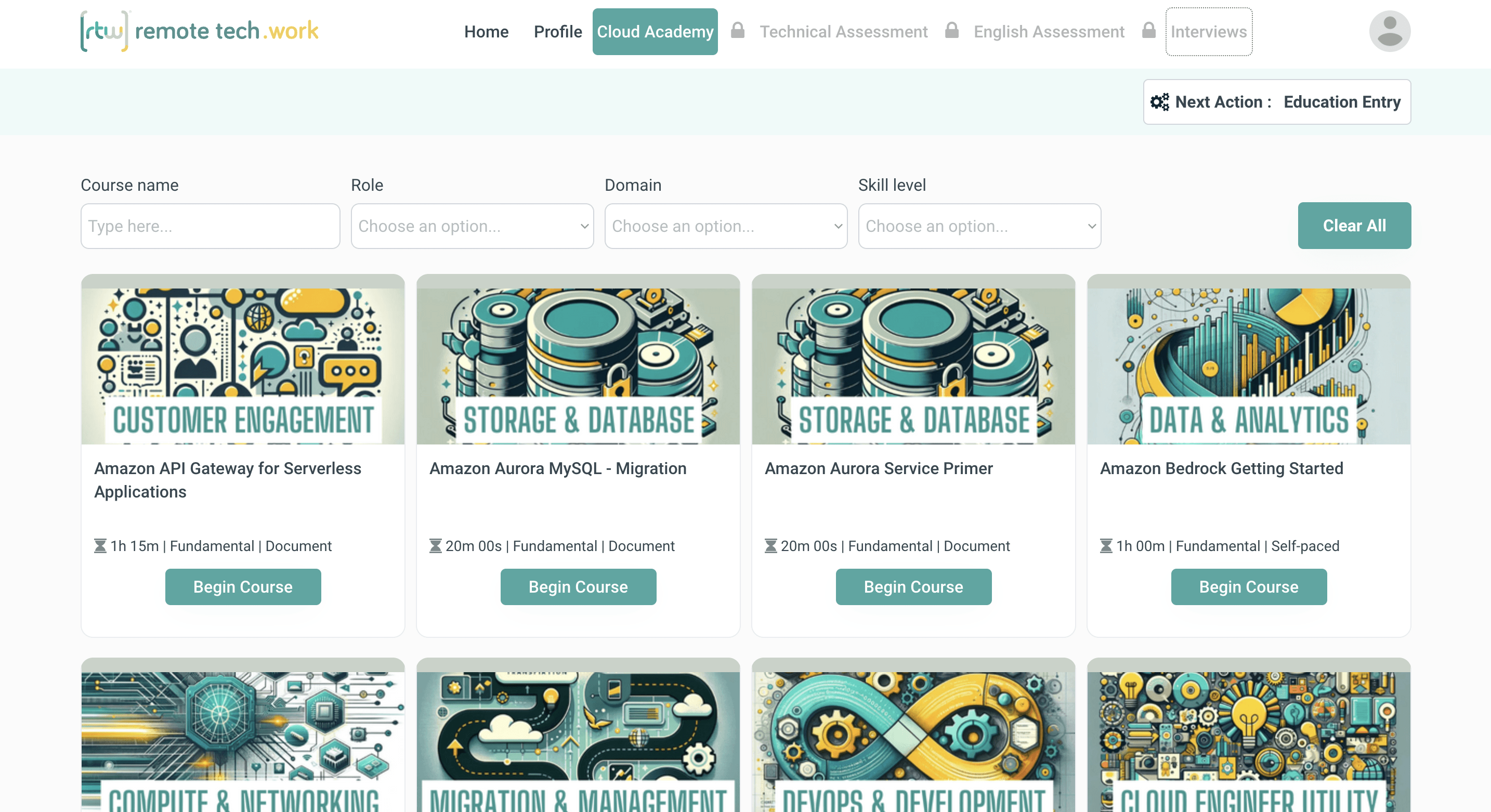Click the lock icon before Interviews
The height and width of the screenshot is (812, 1491).
1148,30
